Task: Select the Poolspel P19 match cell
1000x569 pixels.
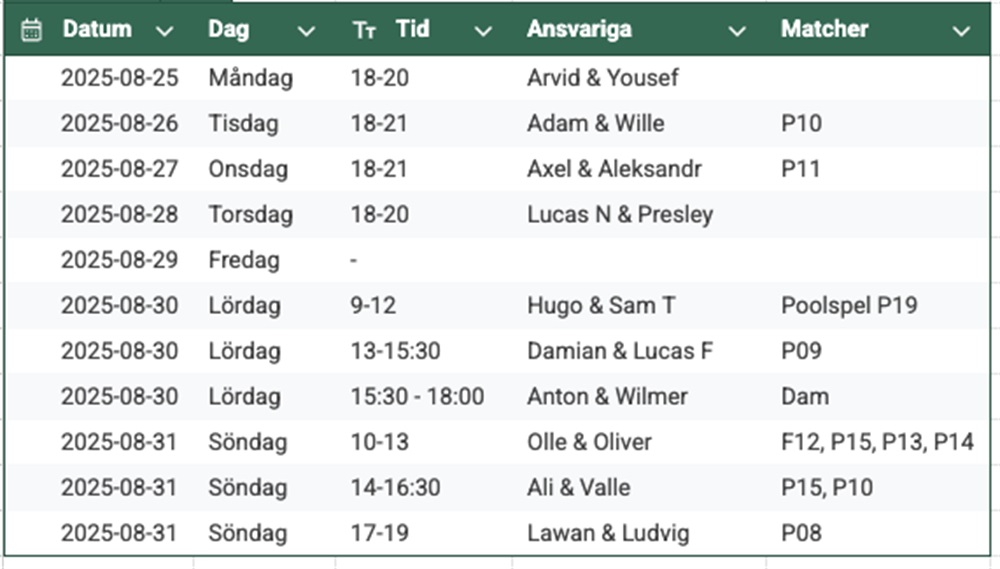Action: tap(849, 306)
